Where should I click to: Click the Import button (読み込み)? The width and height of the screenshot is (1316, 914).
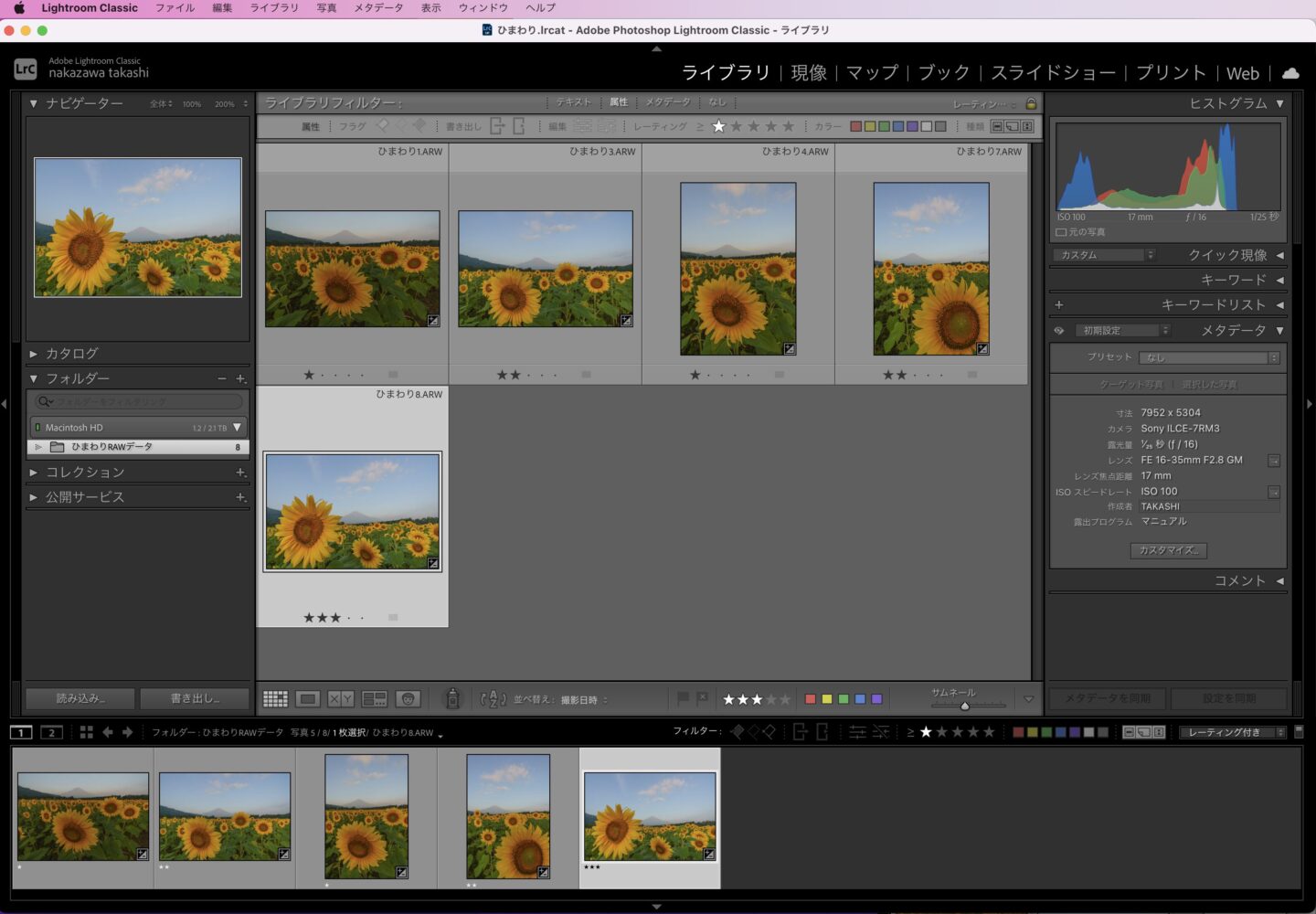coord(80,698)
